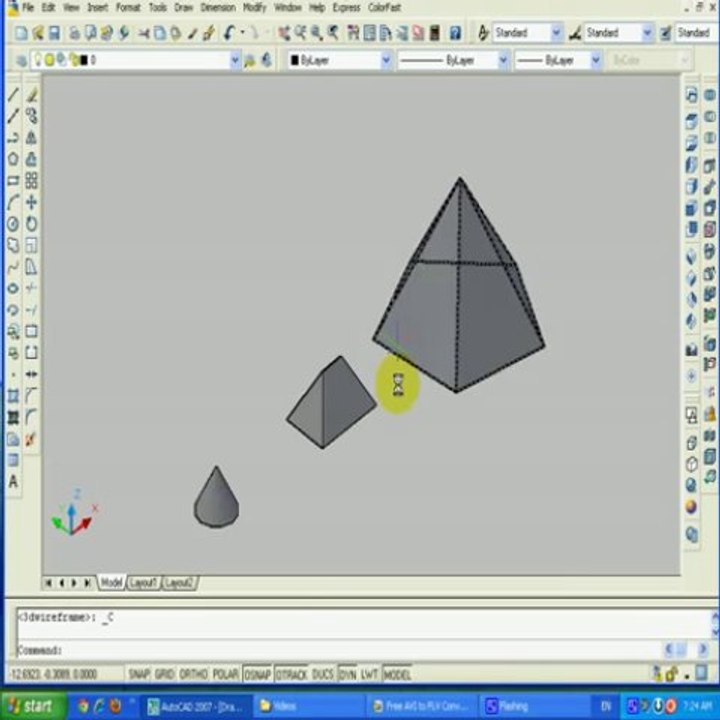
Task: Select the Circle tool
Action: coord(13,224)
